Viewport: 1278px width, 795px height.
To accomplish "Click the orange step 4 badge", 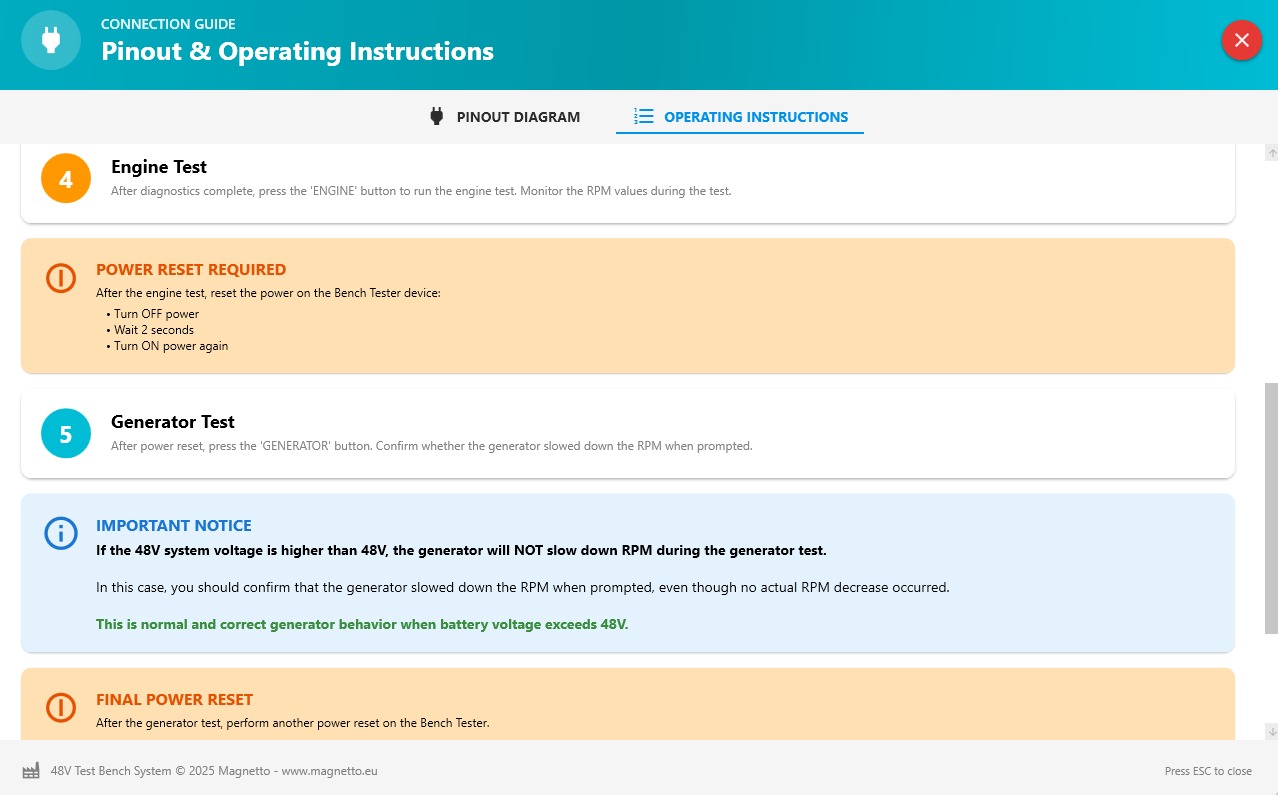I will point(66,179).
